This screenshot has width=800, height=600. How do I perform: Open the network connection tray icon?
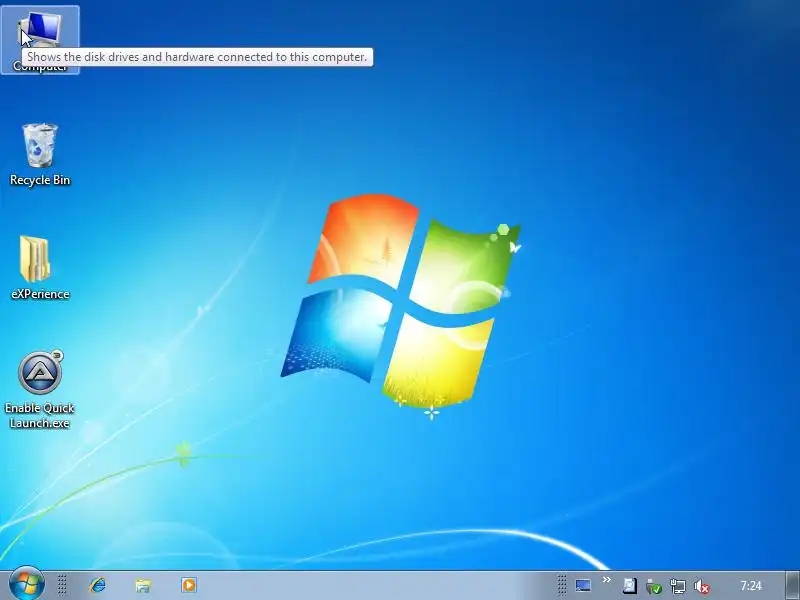pyautogui.click(x=678, y=586)
